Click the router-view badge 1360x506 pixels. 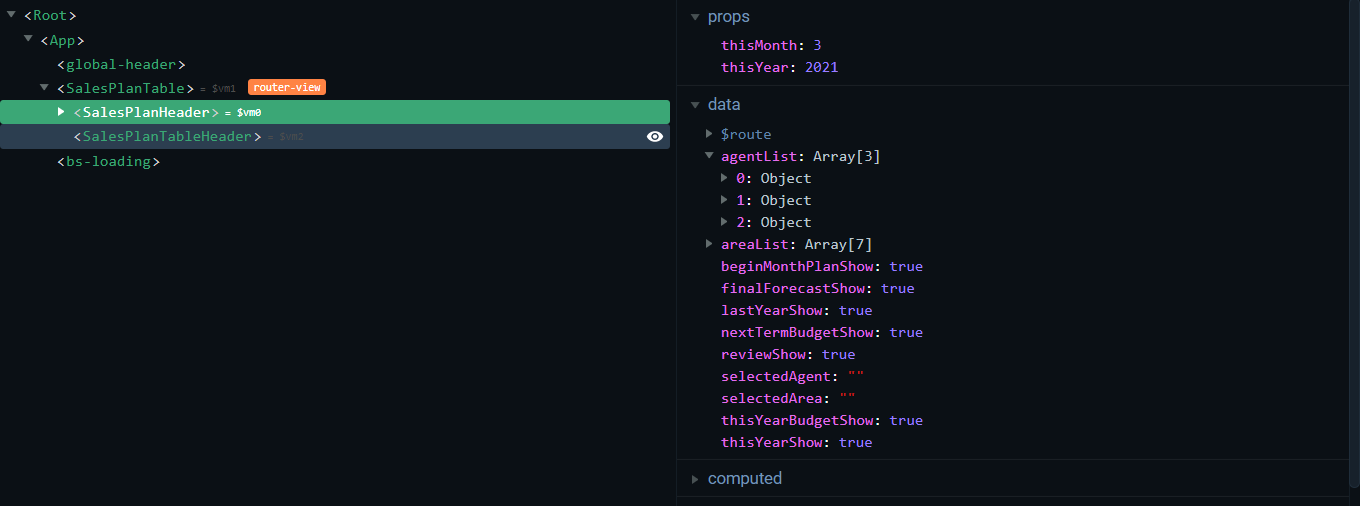point(287,88)
